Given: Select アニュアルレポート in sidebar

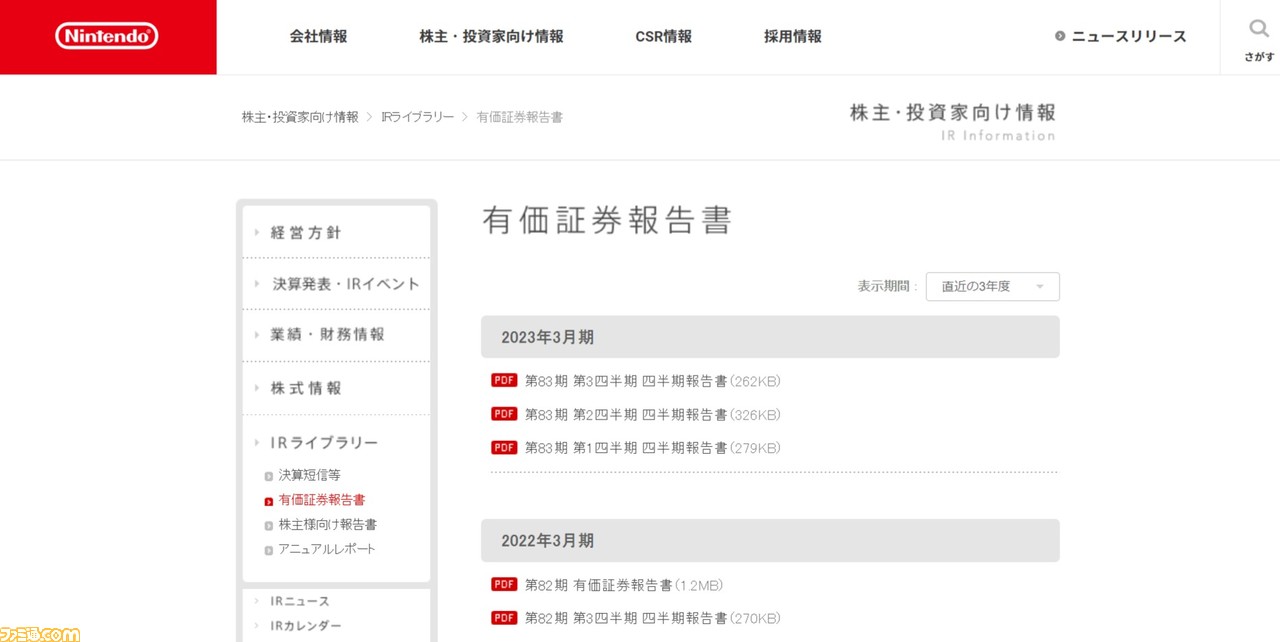Looking at the screenshot, I should pos(327,549).
